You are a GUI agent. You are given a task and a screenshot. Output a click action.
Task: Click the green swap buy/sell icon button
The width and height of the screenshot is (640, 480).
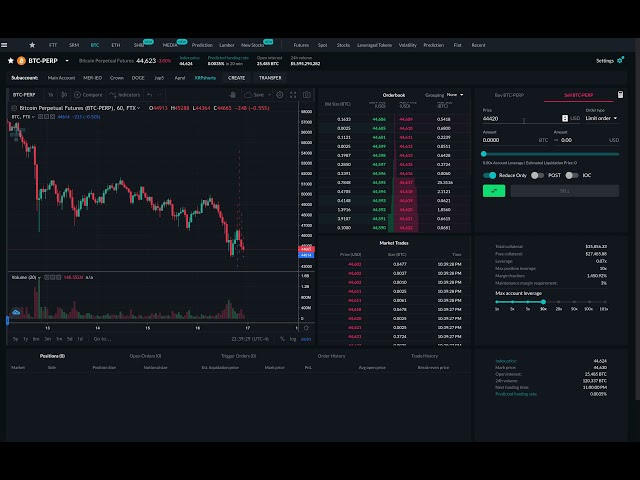[494, 191]
